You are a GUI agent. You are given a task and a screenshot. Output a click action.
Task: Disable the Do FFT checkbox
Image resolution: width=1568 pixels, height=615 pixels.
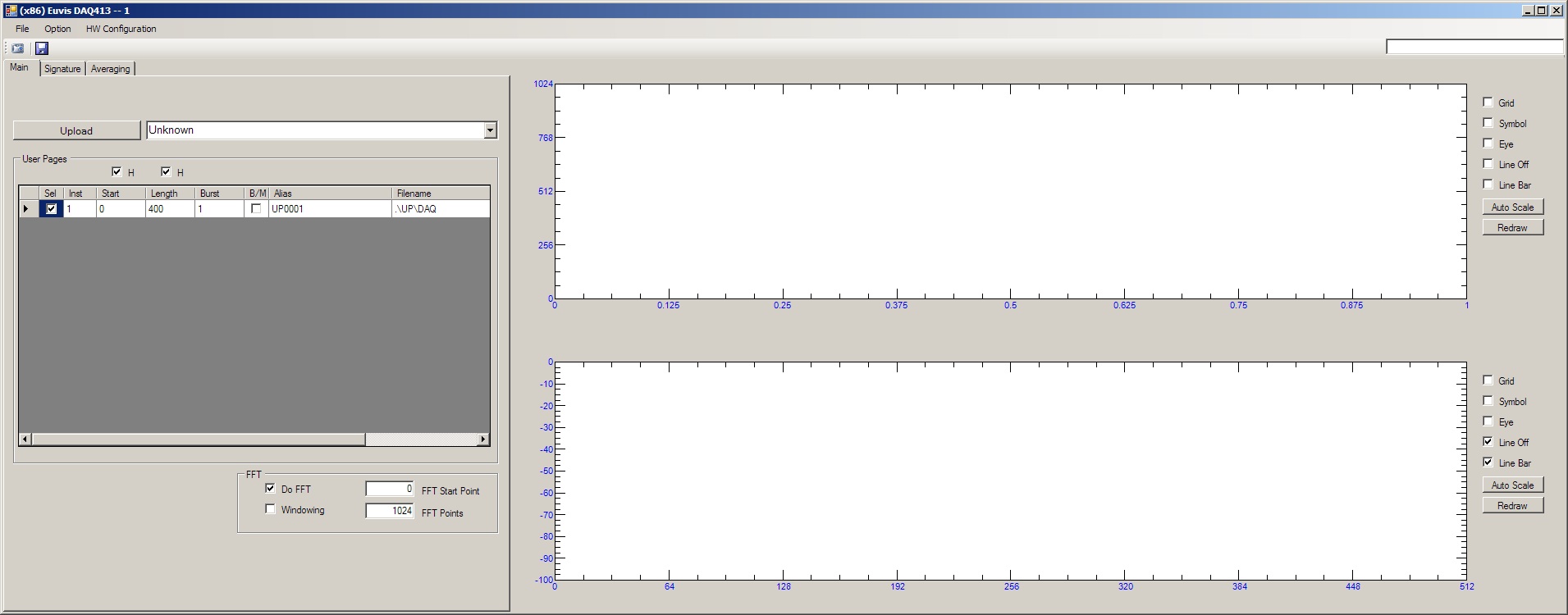pos(270,488)
